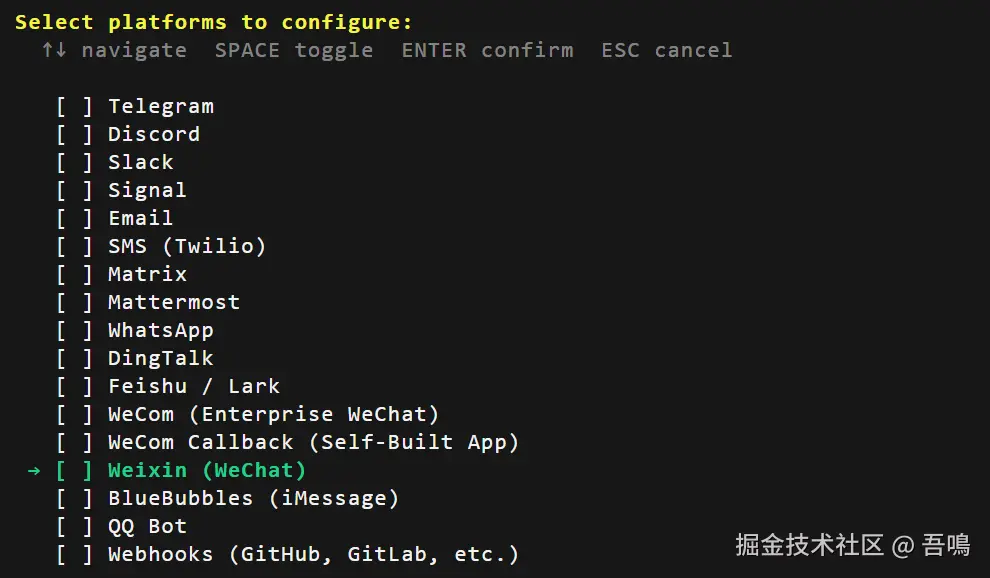Viewport: 990px width, 578px height.
Task: Select the SMS (Twilio) checkbox
Action: [x=74, y=246]
